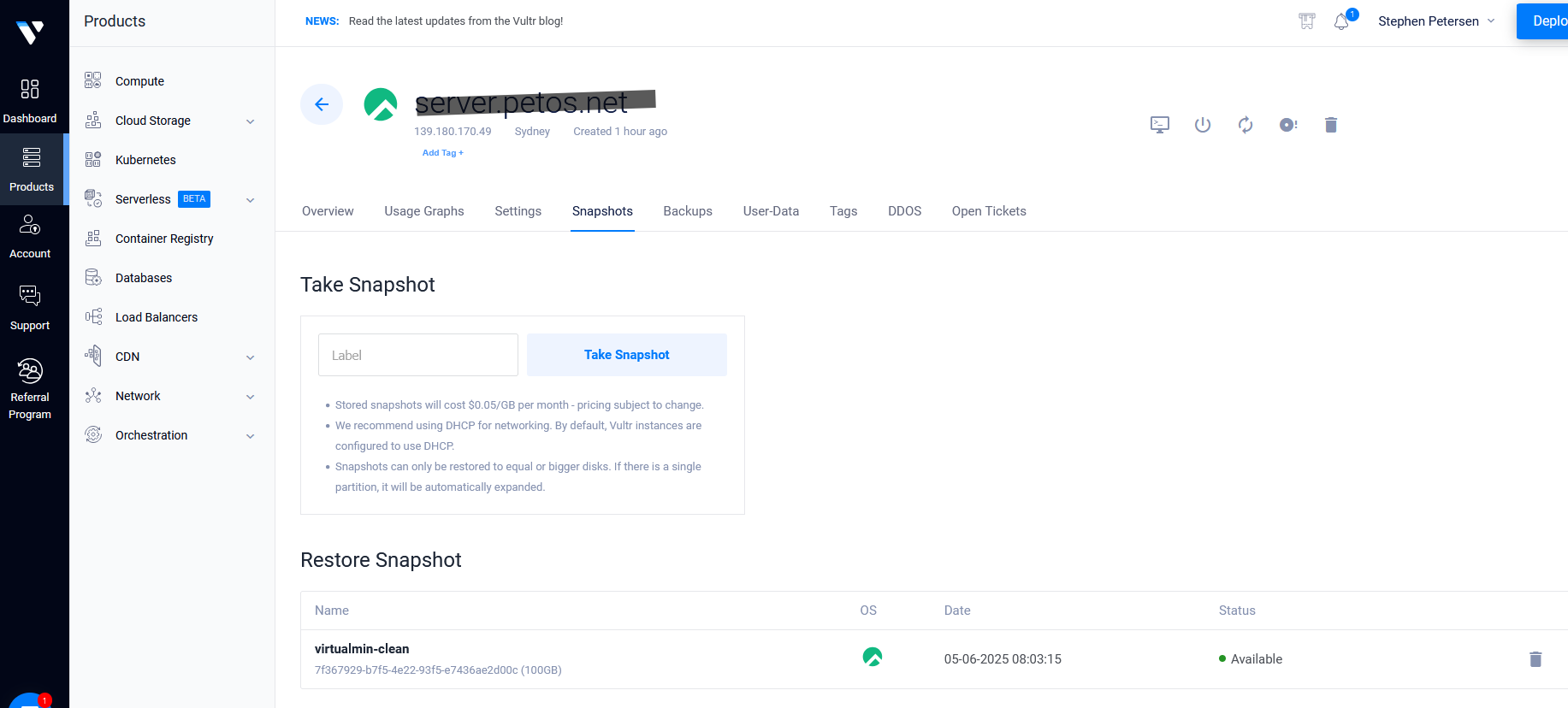
Task: Expand the Serverless submenu chevron
Action: pos(251,200)
